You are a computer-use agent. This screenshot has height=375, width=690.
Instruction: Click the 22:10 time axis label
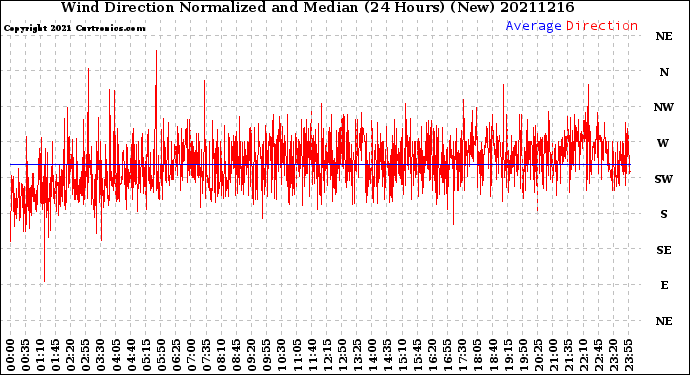tap(584, 355)
